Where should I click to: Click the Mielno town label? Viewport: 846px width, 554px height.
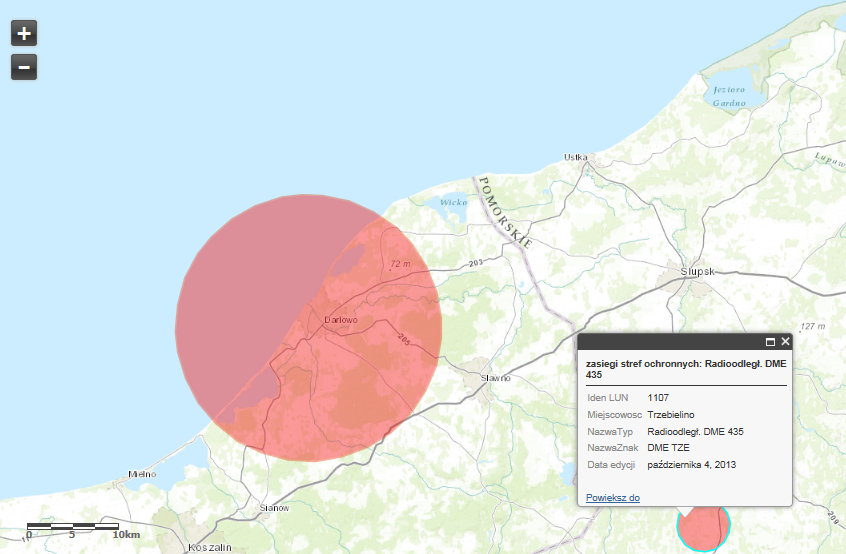click(x=142, y=474)
